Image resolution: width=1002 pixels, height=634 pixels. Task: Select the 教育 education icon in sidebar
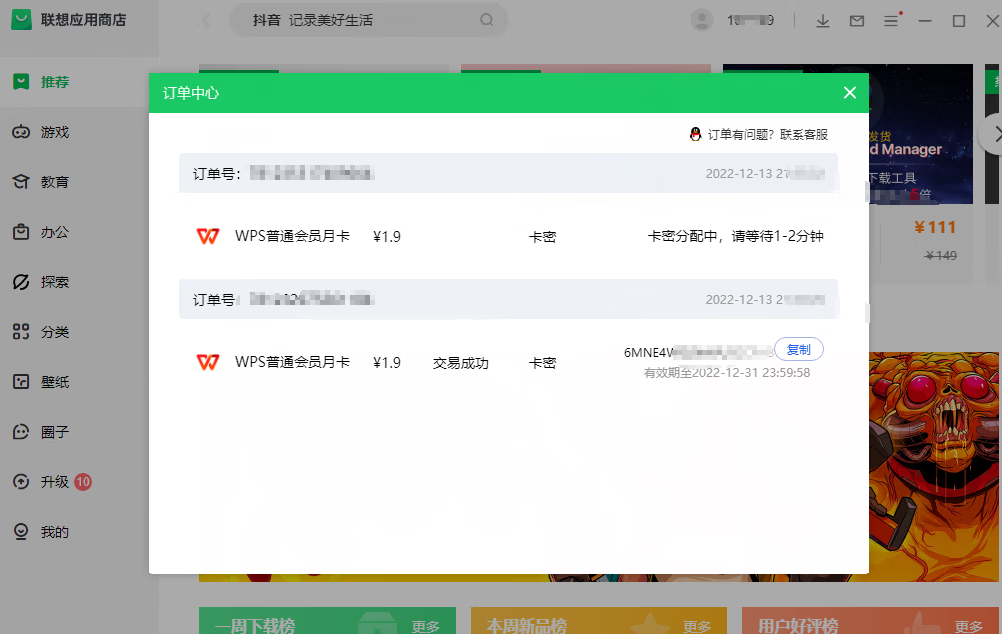[20, 182]
